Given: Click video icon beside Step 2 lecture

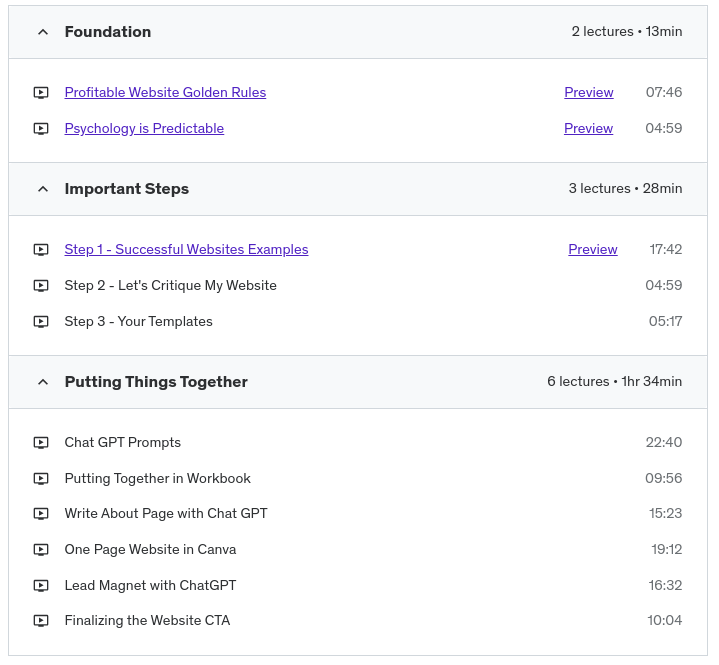Looking at the screenshot, I should 41,286.
